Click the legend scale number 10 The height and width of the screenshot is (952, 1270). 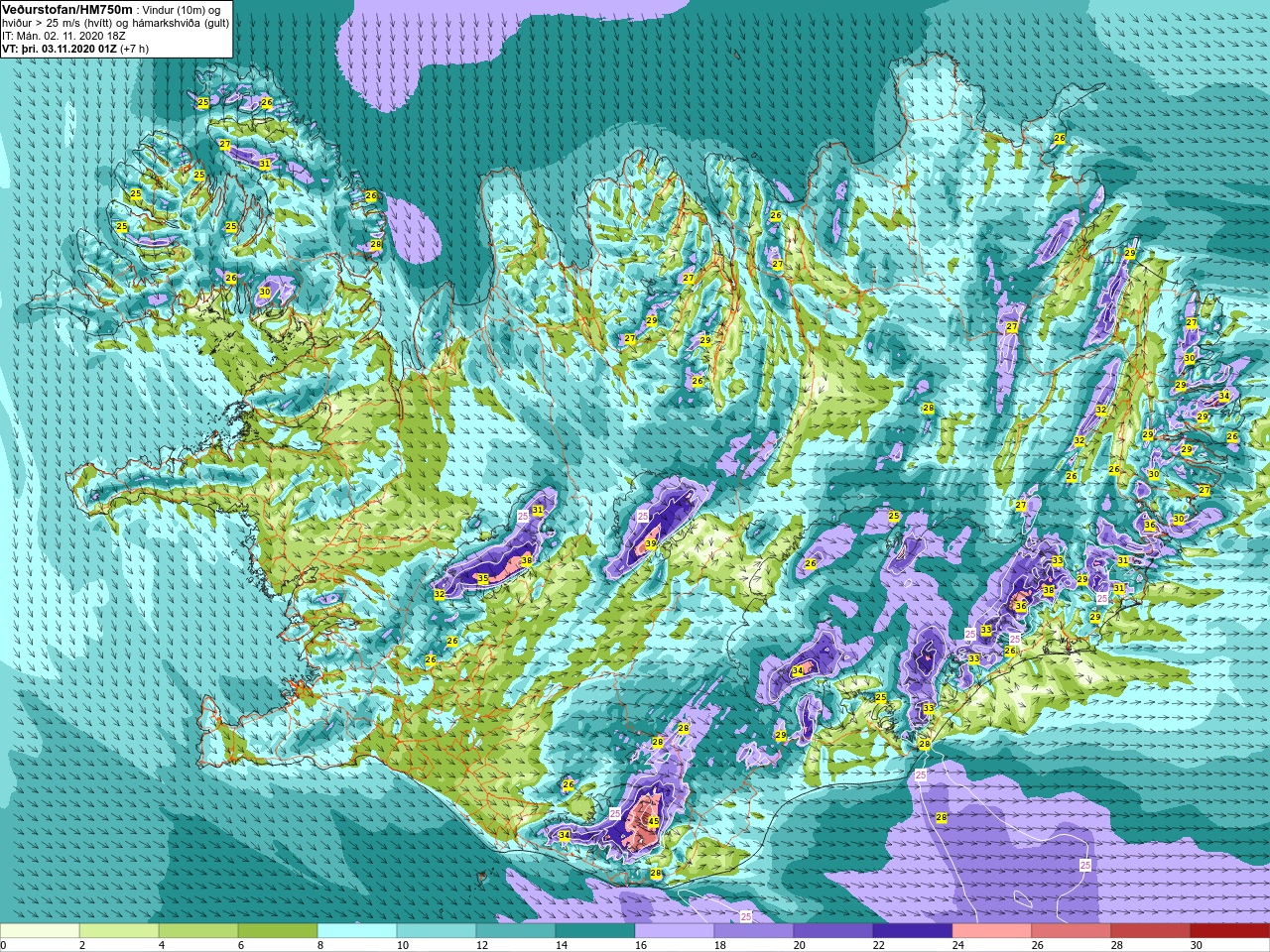point(404,945)
